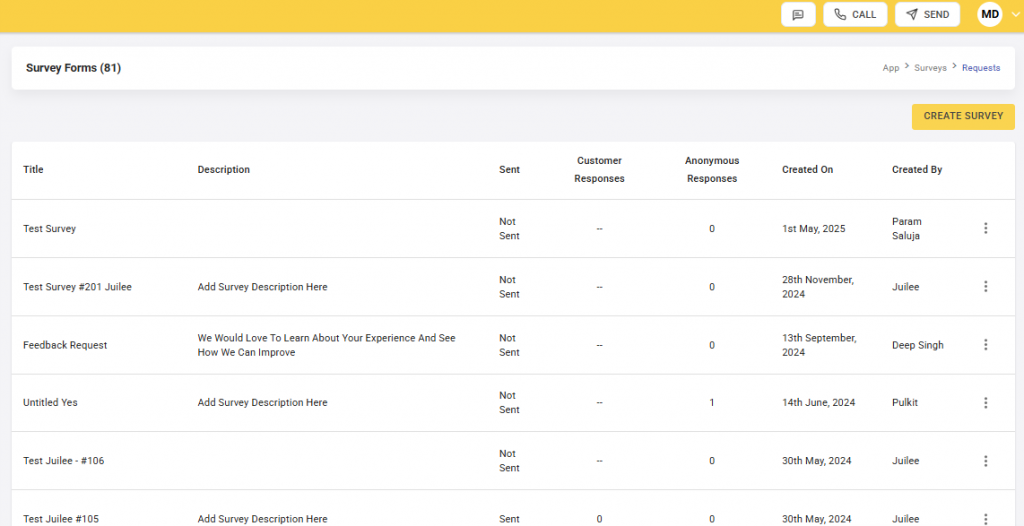This screenshot has width=1024, height=526.
Task: Open options menu for Test Survey row
Action: click(x=985, y=229)
